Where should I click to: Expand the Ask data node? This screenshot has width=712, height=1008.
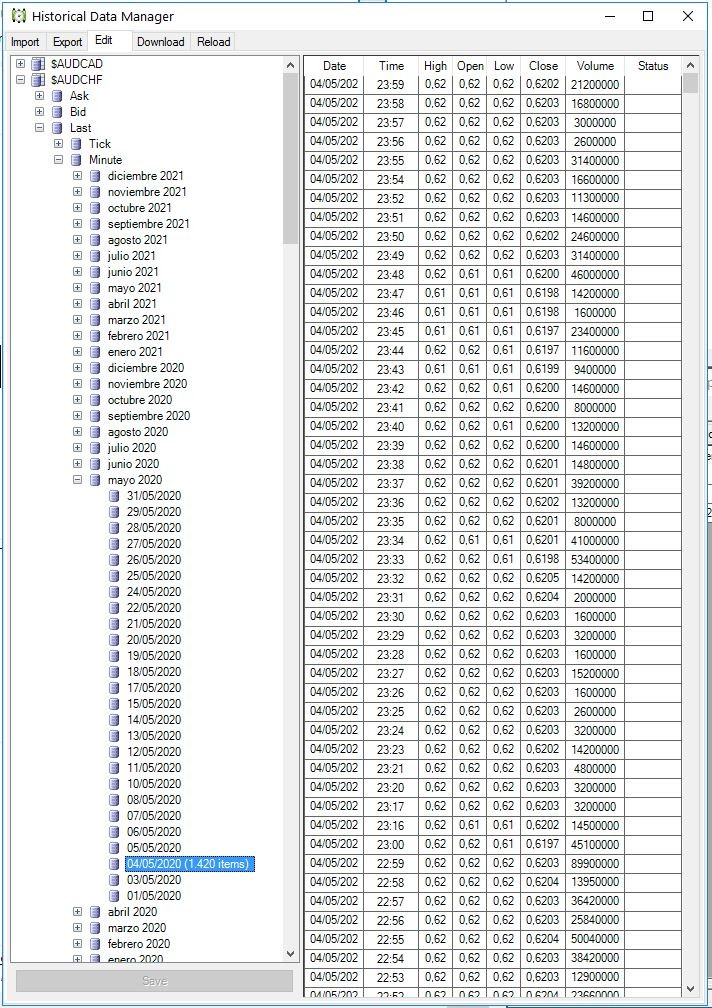[x=39, y=96]
